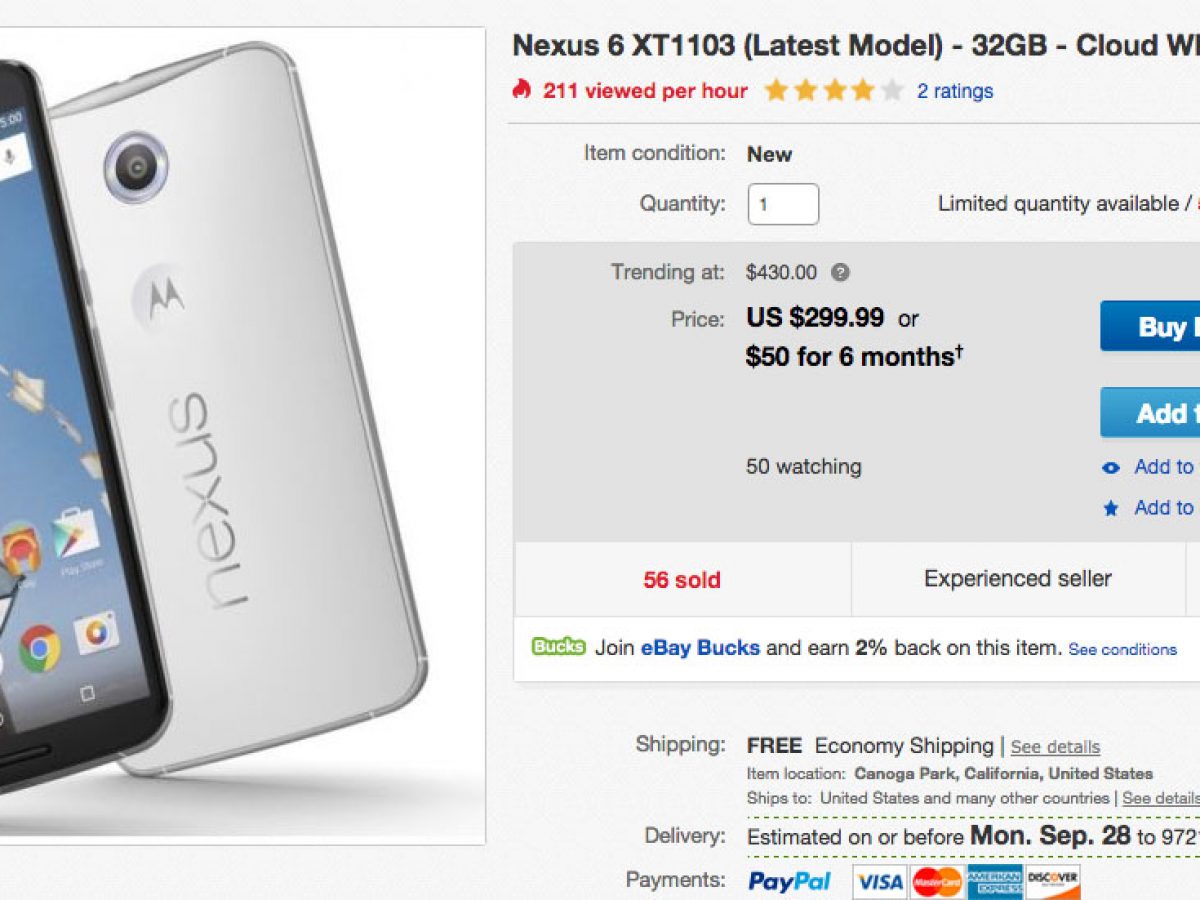Open shipping See details link
Screen dimensions: 1200x900
(1055, 747)
